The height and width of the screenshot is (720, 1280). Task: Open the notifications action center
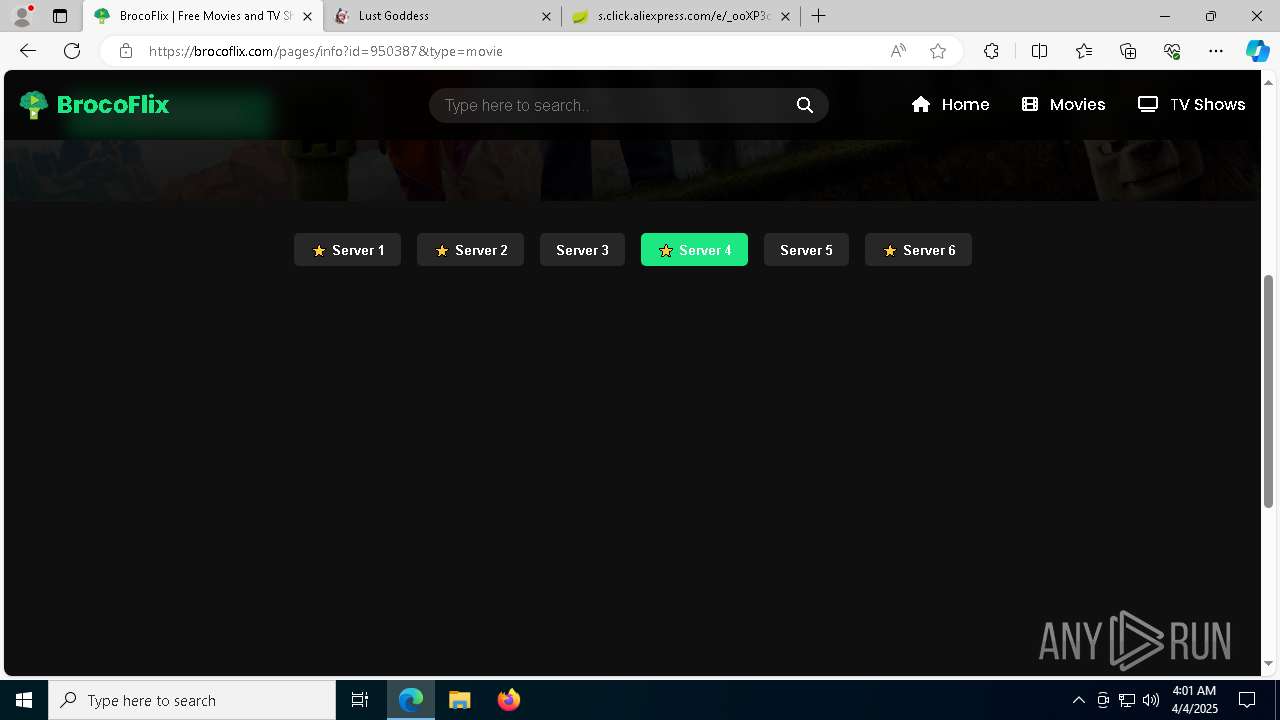[x=1247, y=700]
